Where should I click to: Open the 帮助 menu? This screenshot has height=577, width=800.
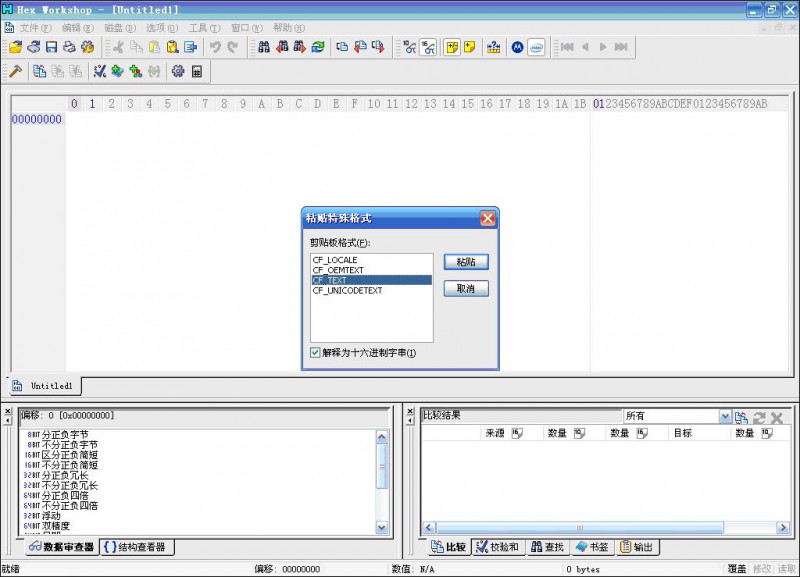pyautogui.click(x=288, y=28)
